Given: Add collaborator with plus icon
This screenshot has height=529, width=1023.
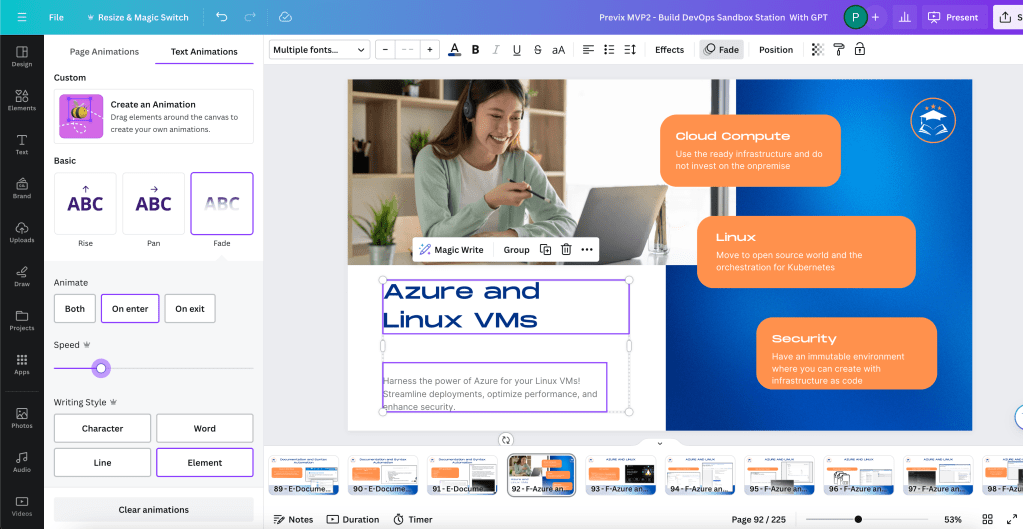Looking at the screenshot, I should tap(875, 17).
